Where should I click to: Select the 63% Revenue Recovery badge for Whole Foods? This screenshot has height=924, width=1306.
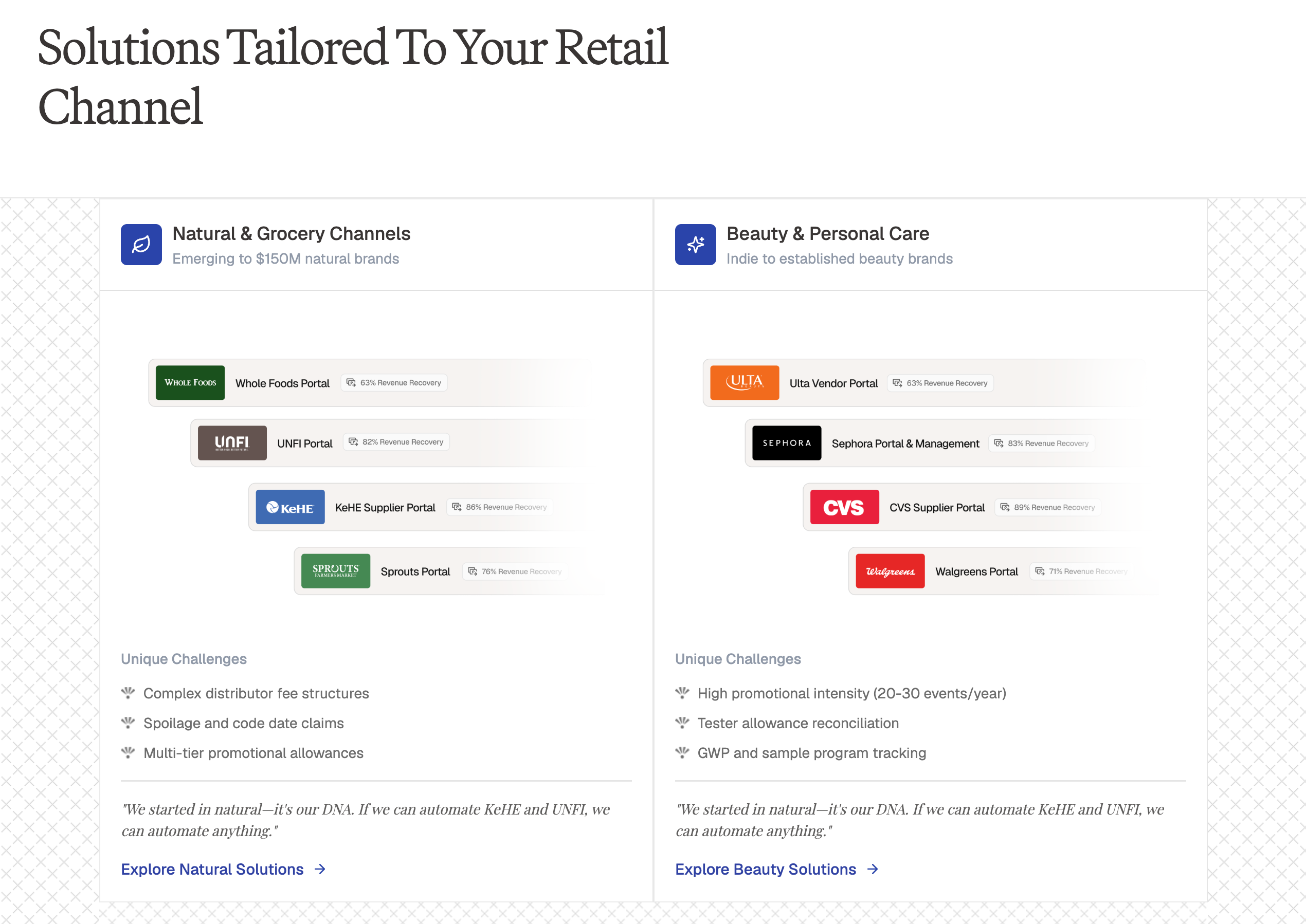point(394,382)
